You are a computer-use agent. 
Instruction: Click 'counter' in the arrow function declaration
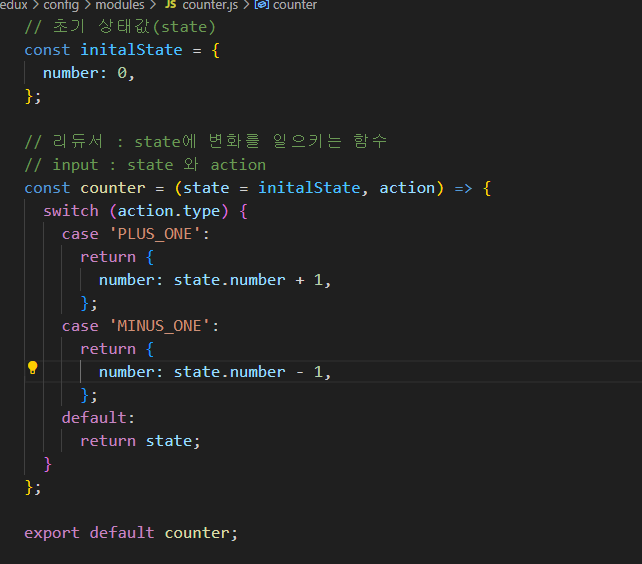tap(113, 188)
